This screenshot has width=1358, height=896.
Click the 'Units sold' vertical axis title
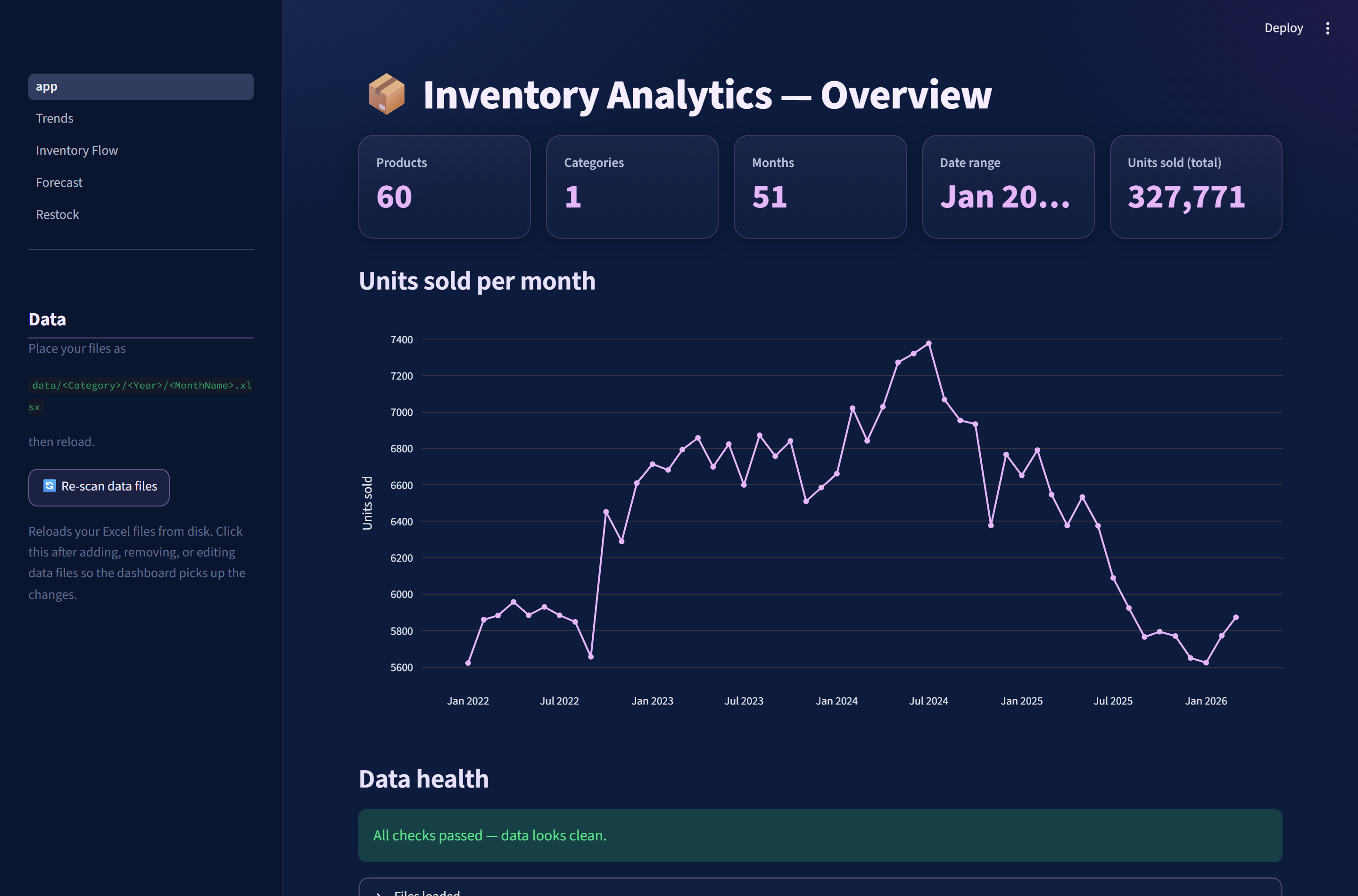point(367,503)
